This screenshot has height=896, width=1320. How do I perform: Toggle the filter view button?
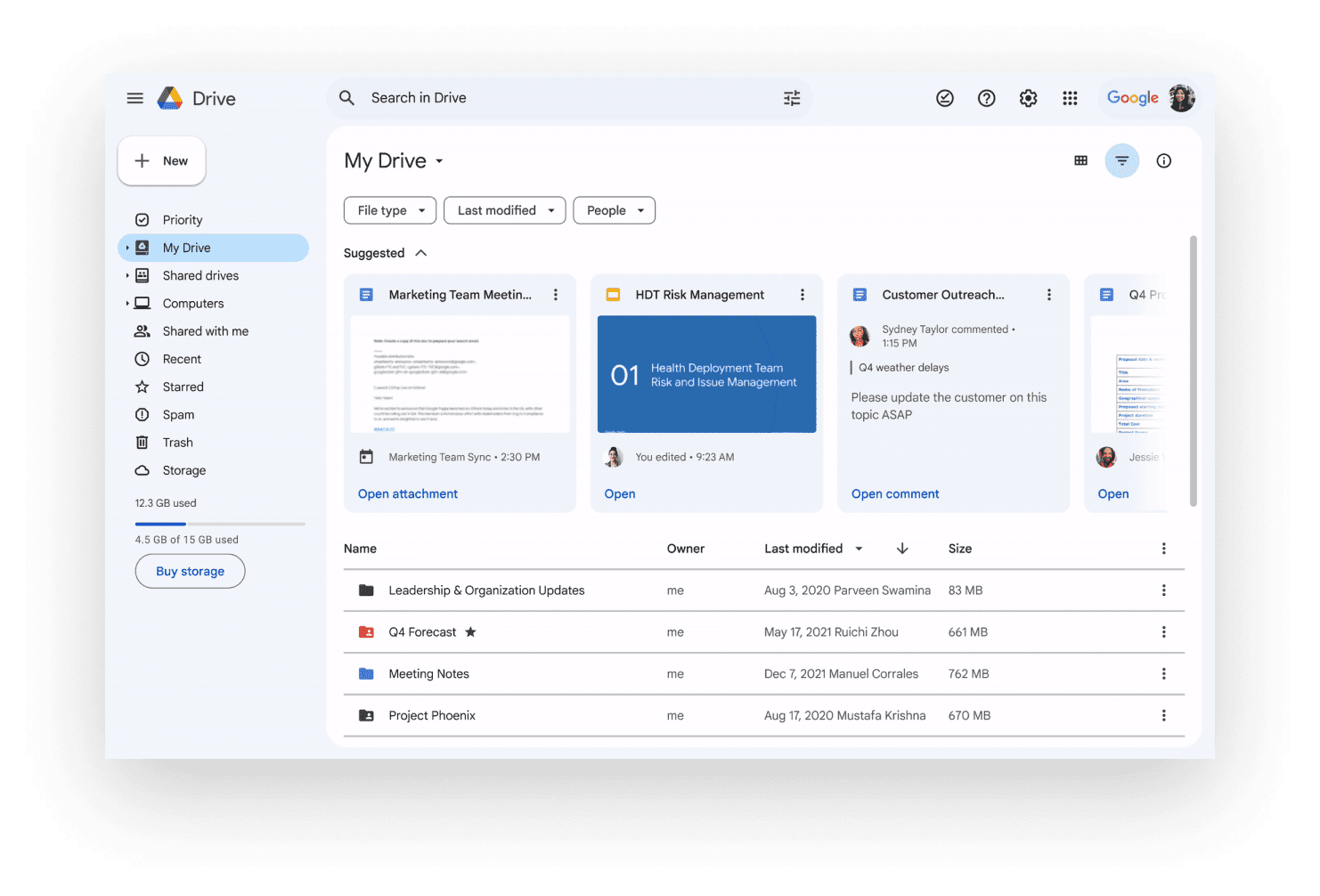tap(1121, 160)
